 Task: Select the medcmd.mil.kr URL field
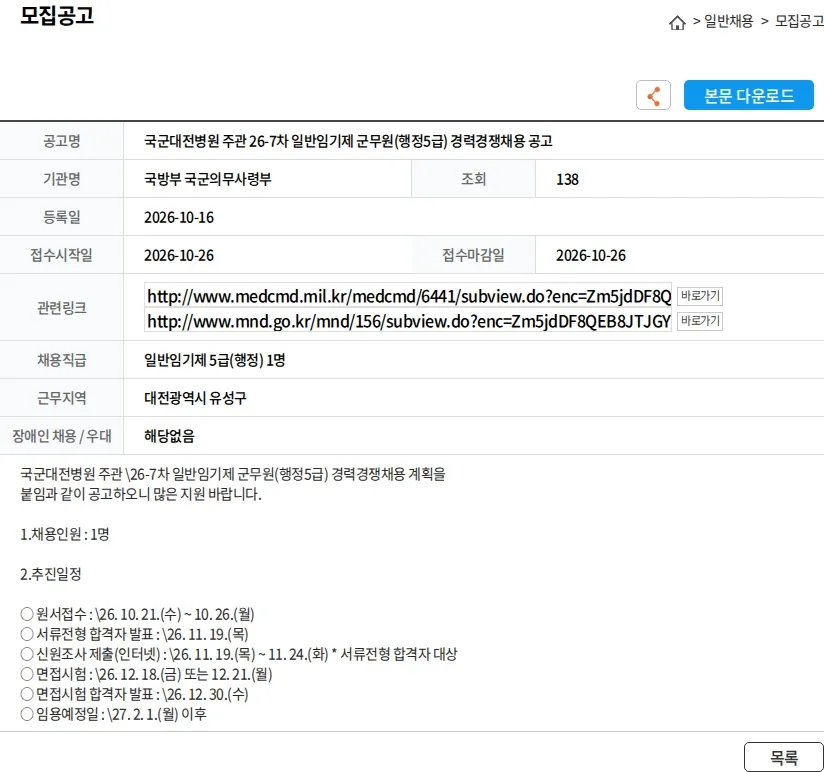pos(408,296)
